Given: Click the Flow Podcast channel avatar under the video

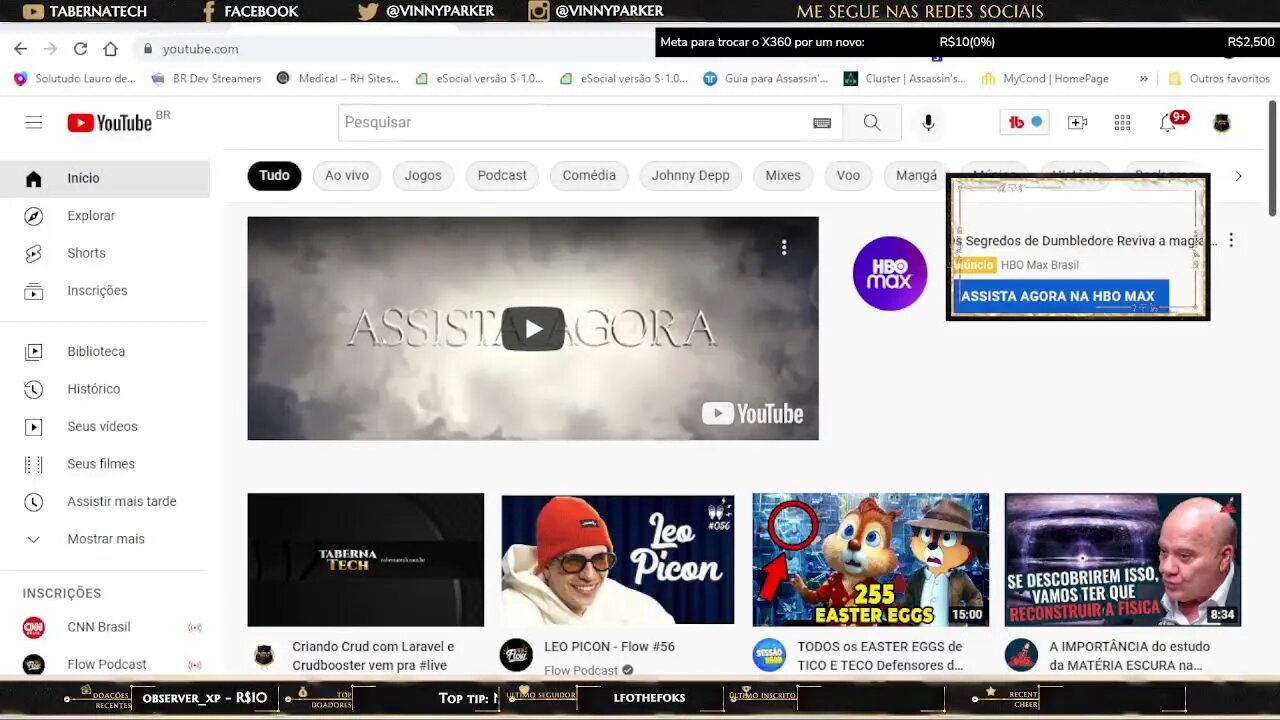Looking at the screenshot, I should (x=516, y=655).
